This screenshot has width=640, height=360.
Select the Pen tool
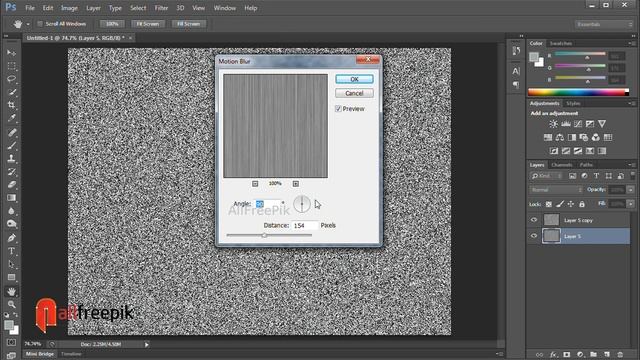coord(11,238)
